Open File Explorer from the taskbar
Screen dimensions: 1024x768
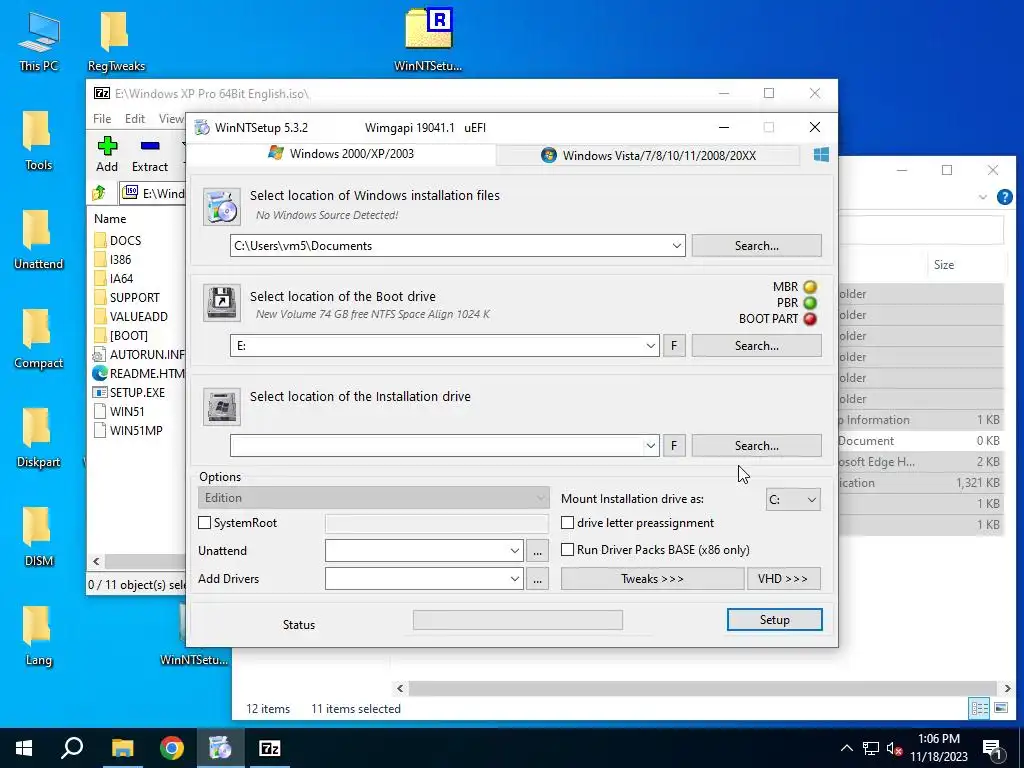click(x=122, y=748)
